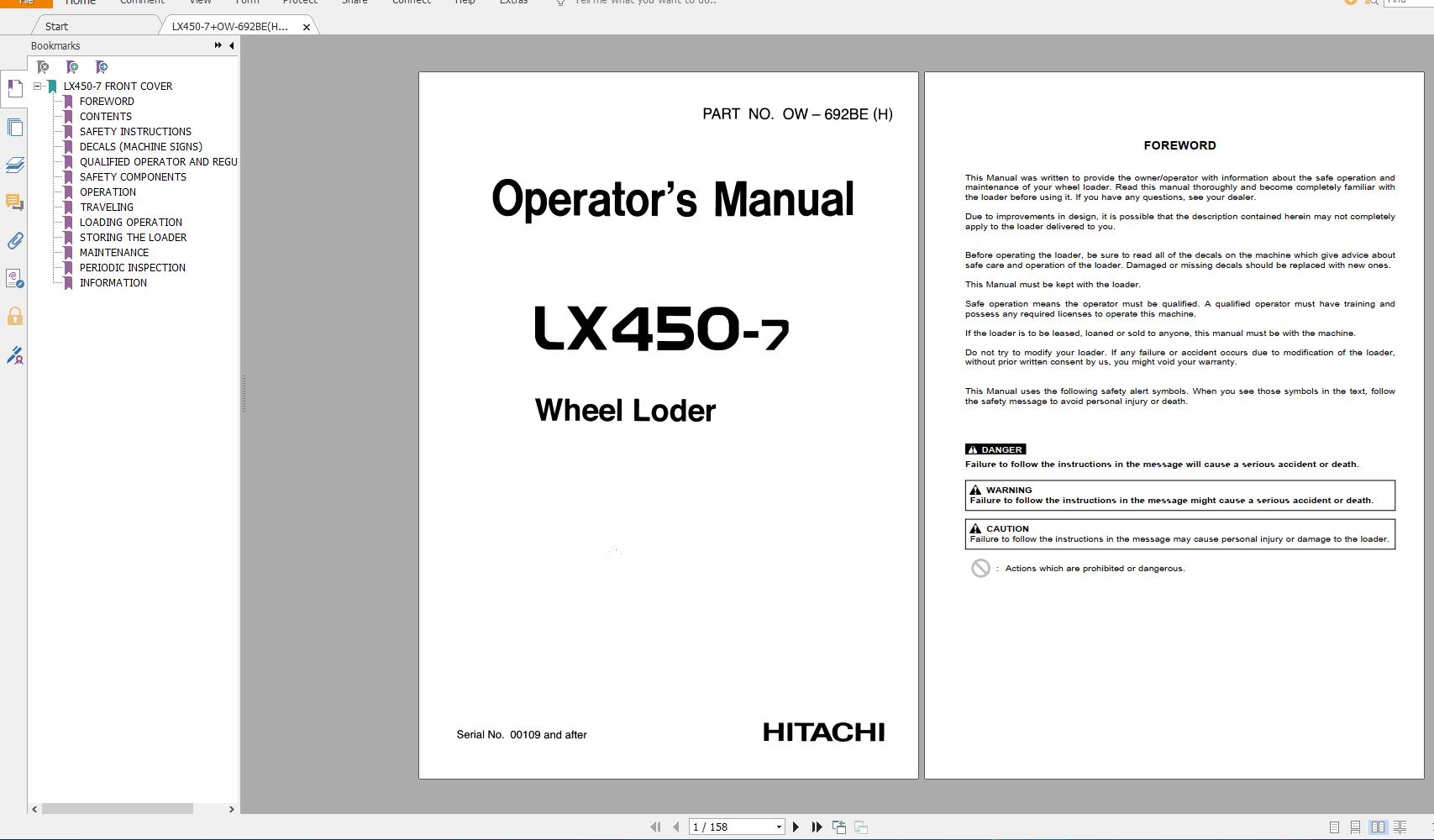Click the delete bookmark icon

click(43, 67)
